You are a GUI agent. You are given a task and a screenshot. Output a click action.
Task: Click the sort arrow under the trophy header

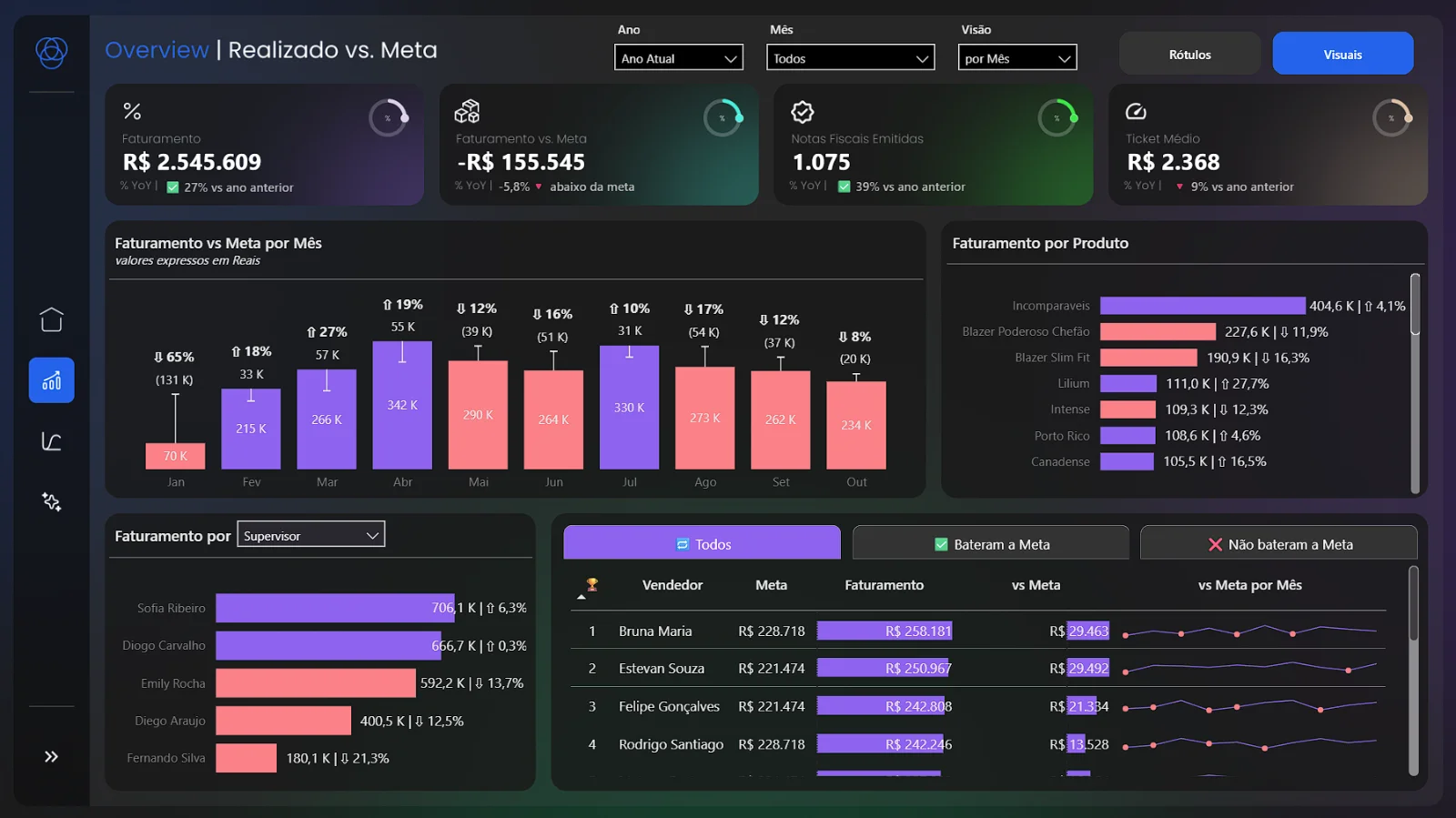[x=581, y=597]
